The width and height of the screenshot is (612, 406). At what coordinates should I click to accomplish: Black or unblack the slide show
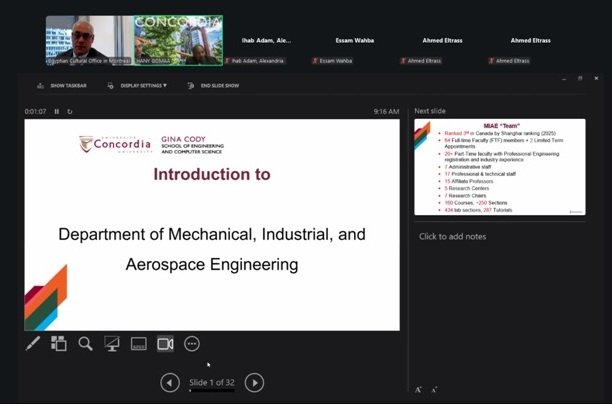coord(112,344)
